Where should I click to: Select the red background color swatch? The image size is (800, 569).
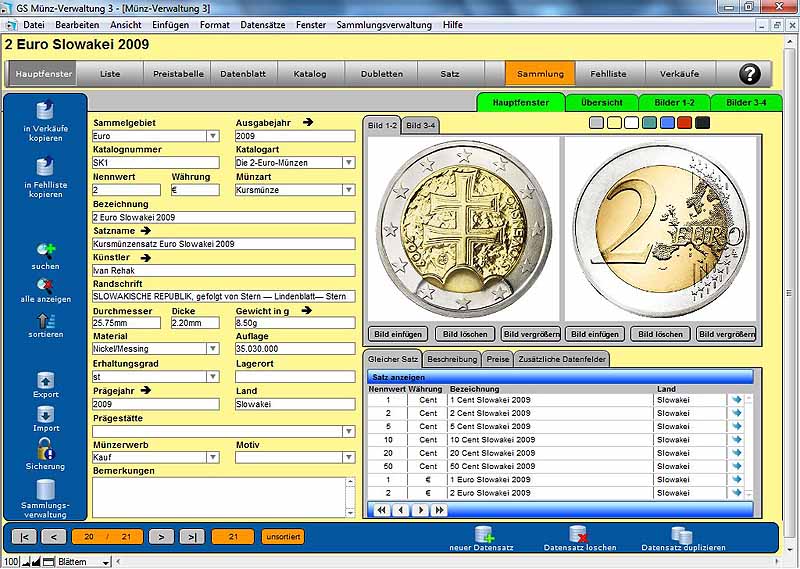pos(685,122)
